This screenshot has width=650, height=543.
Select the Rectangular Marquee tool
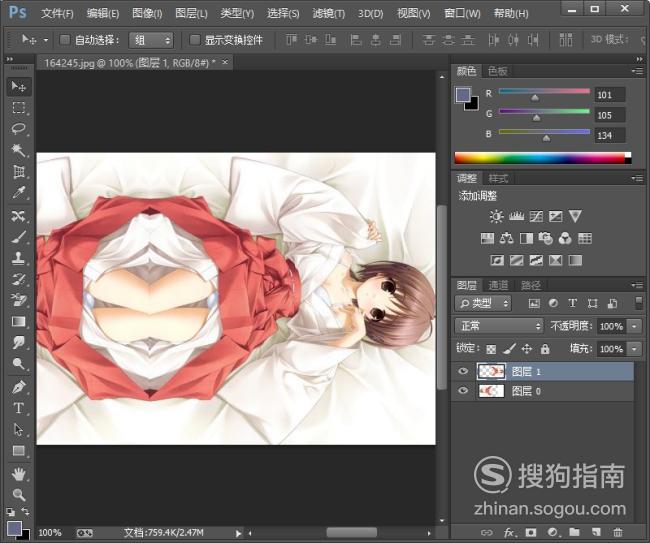click(x=18, y=107)
